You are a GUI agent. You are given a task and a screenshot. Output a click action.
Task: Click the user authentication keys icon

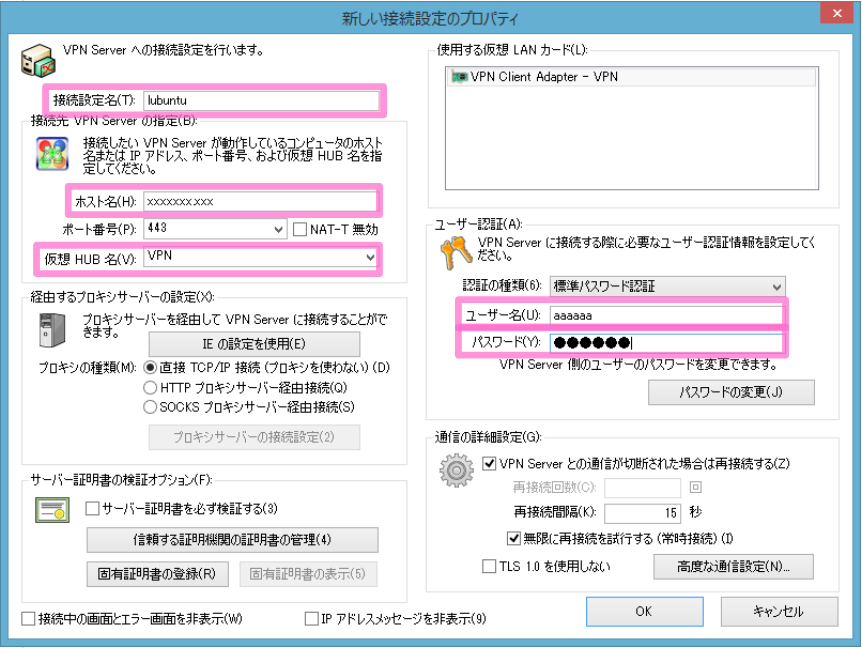coord(456,253)
